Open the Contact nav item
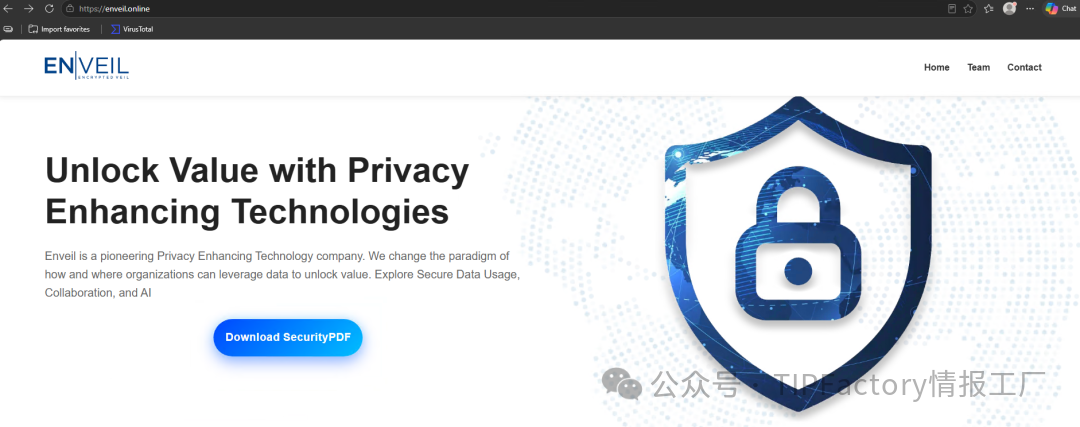Screen dimensions: 1080x427 click(1024, 67)
